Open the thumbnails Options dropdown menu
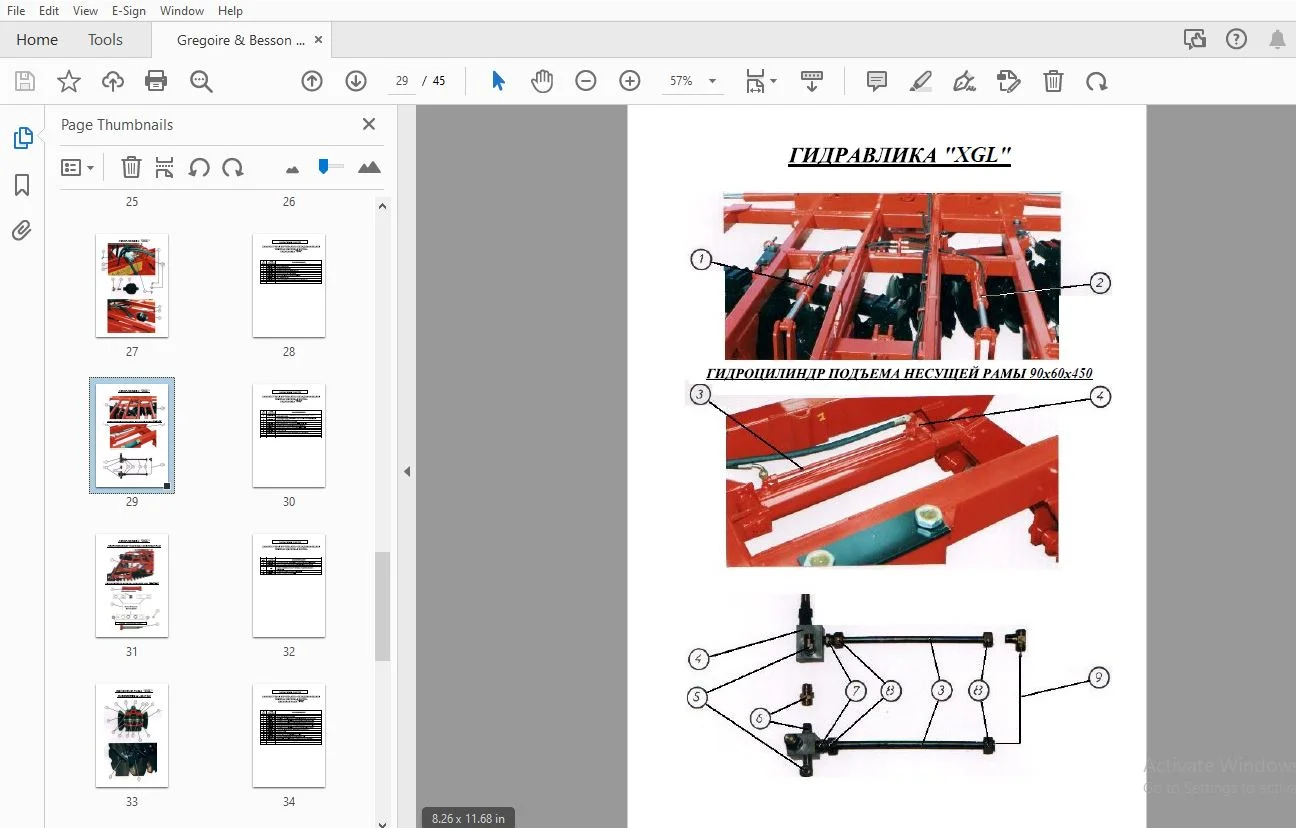 [x=77, y=168]
